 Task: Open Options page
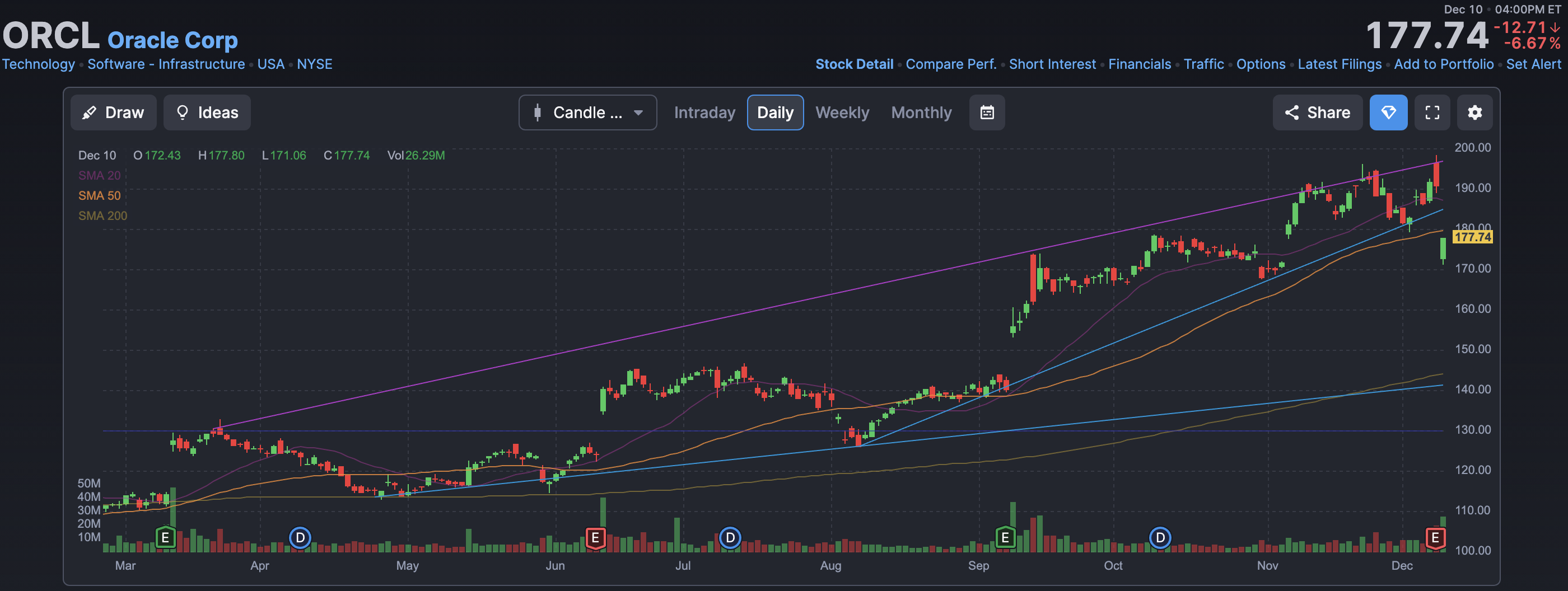[x=1261, y=64]
